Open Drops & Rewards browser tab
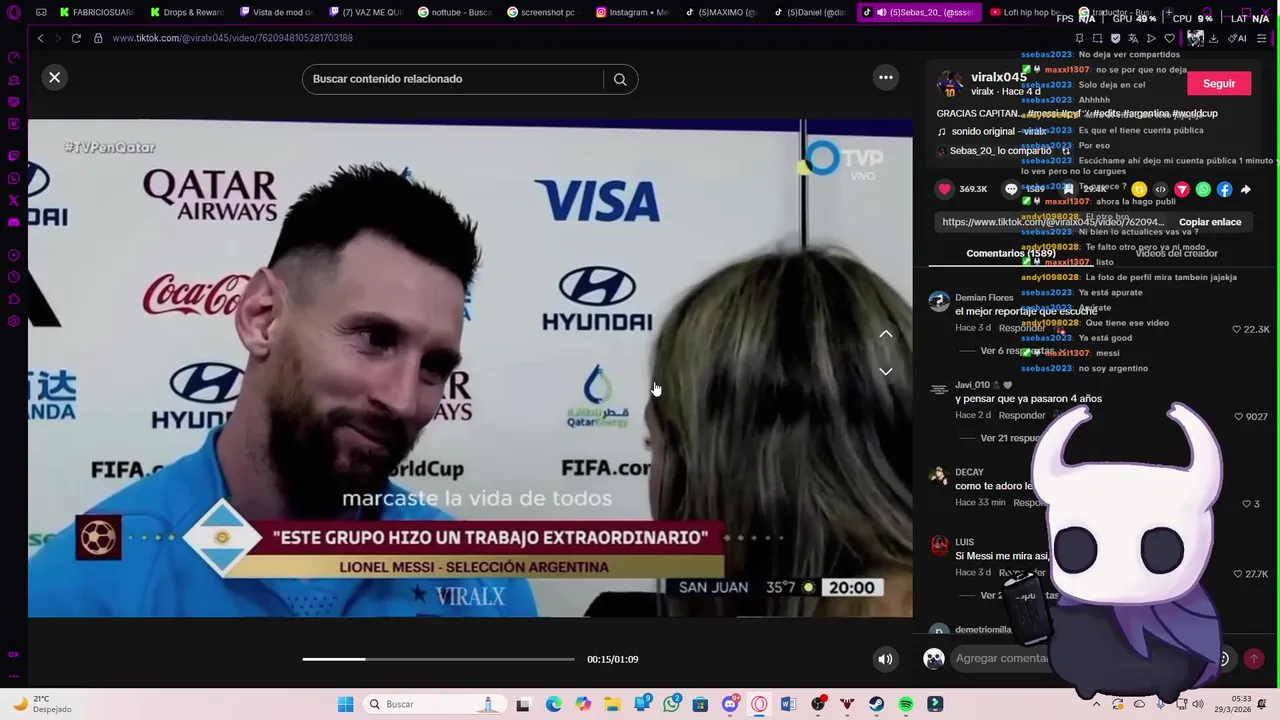This screenshot has height=720, width=1280. 187,12
